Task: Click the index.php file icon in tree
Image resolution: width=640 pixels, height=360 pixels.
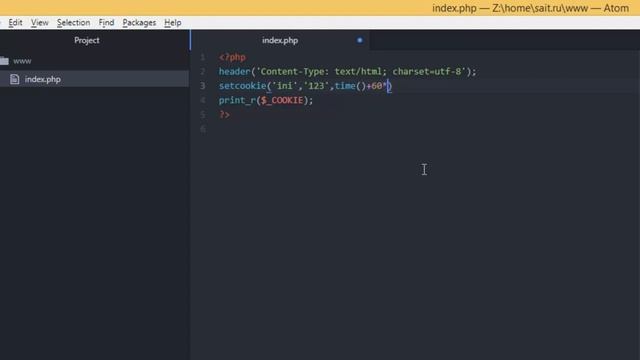Action: tap(15, 79)
